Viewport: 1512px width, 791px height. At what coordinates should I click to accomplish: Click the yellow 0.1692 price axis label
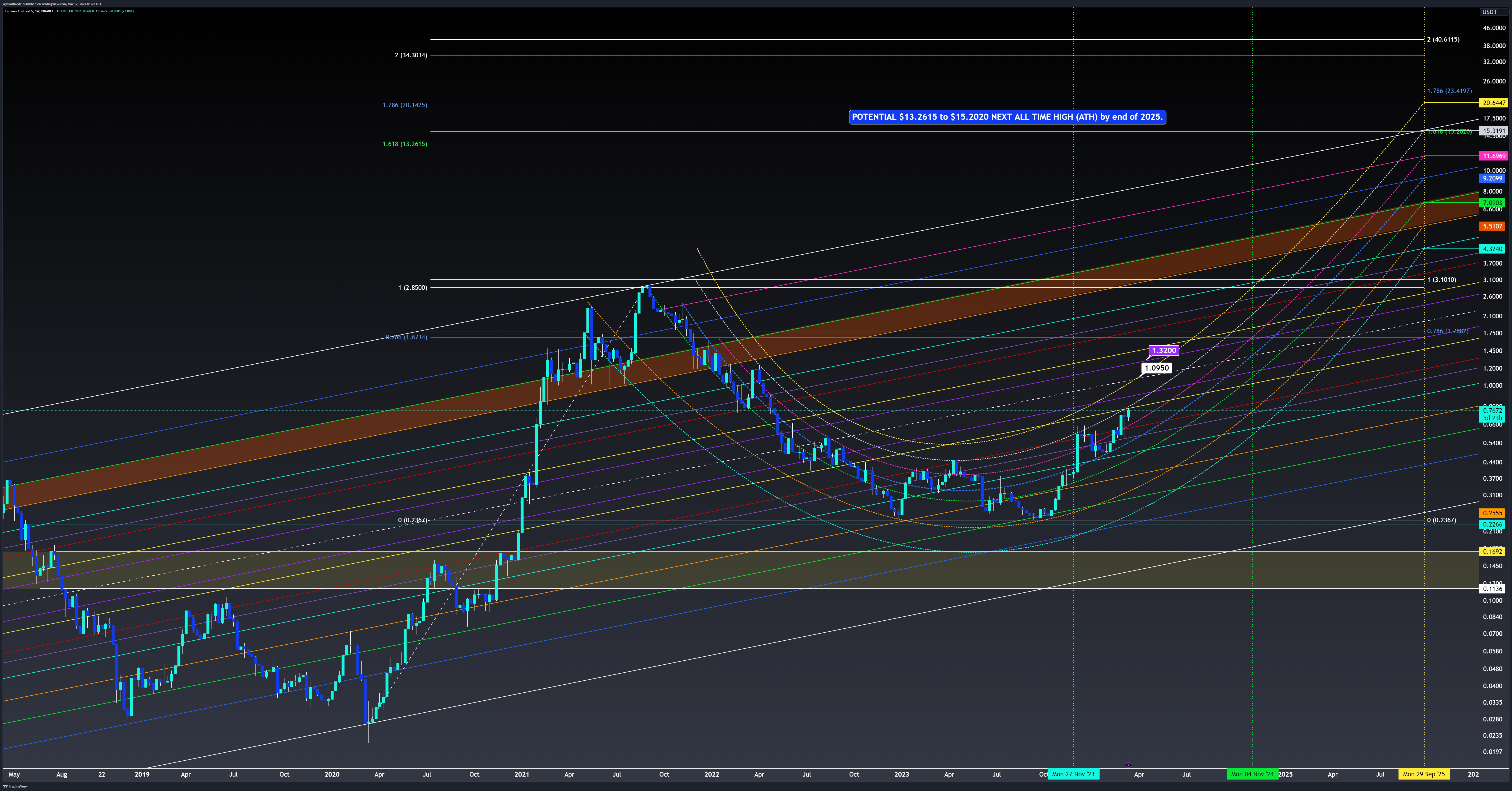pyautogui.click(x=1492, y=551)
